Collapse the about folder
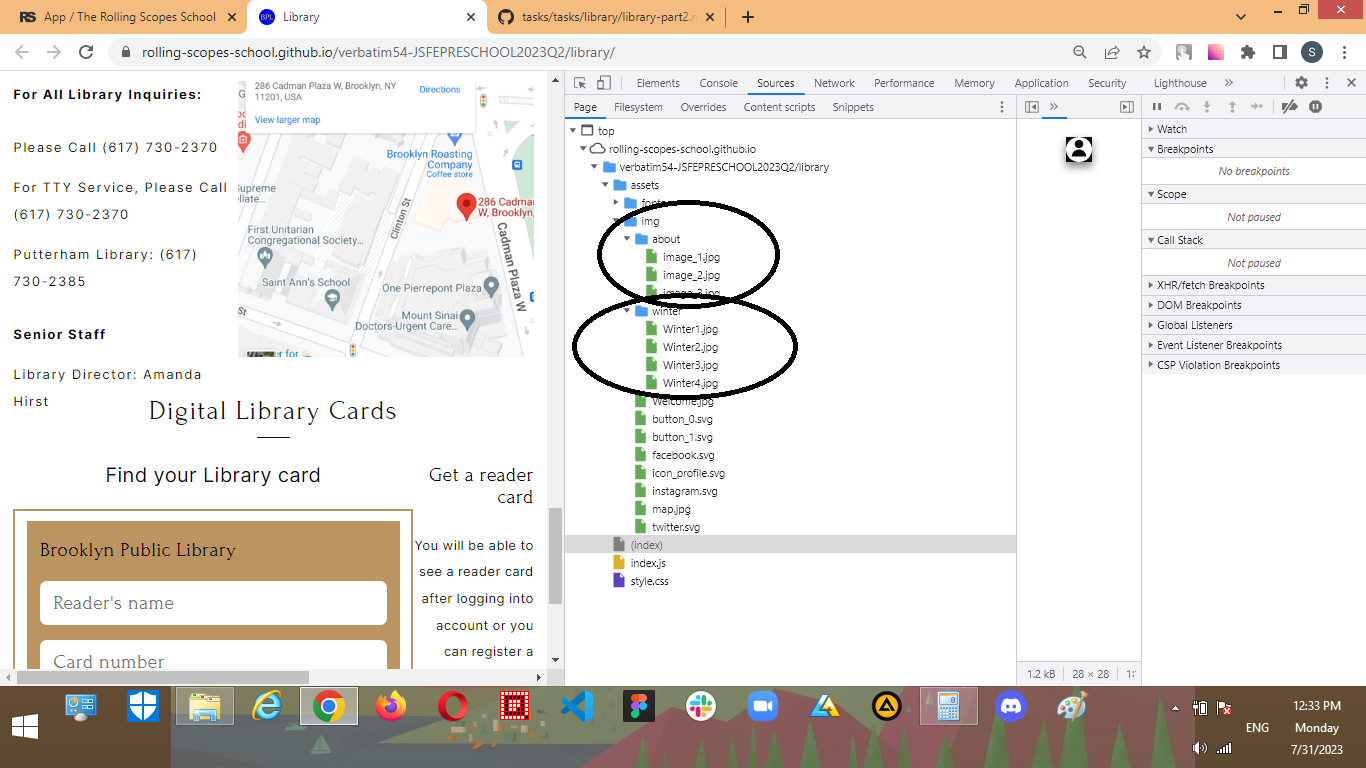Viewport: 1366px width, 768px height. tap(628, 239)
